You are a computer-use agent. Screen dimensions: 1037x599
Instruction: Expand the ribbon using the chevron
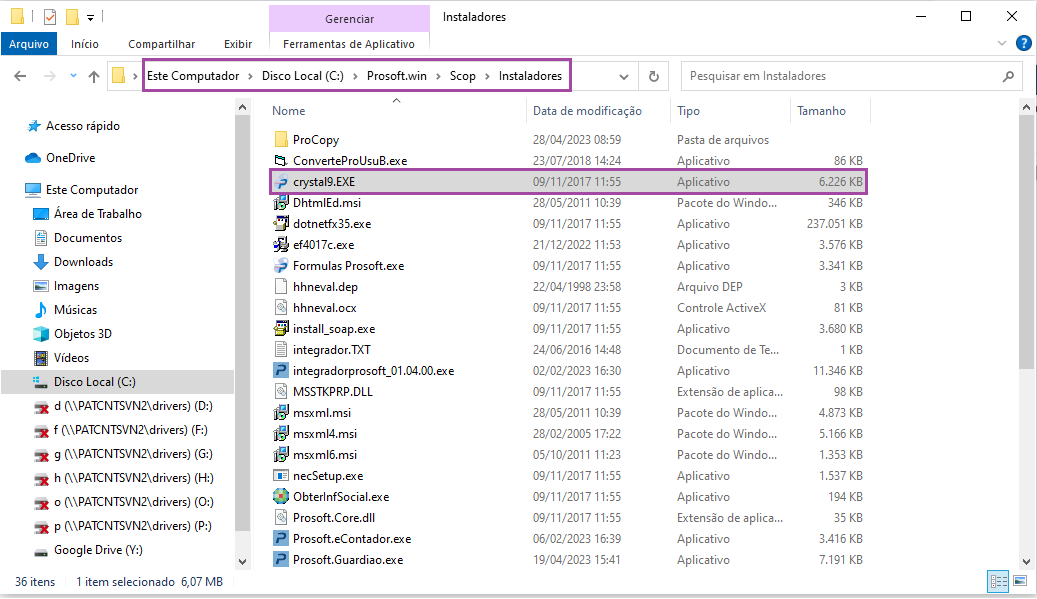click(x=1004, y=44)
